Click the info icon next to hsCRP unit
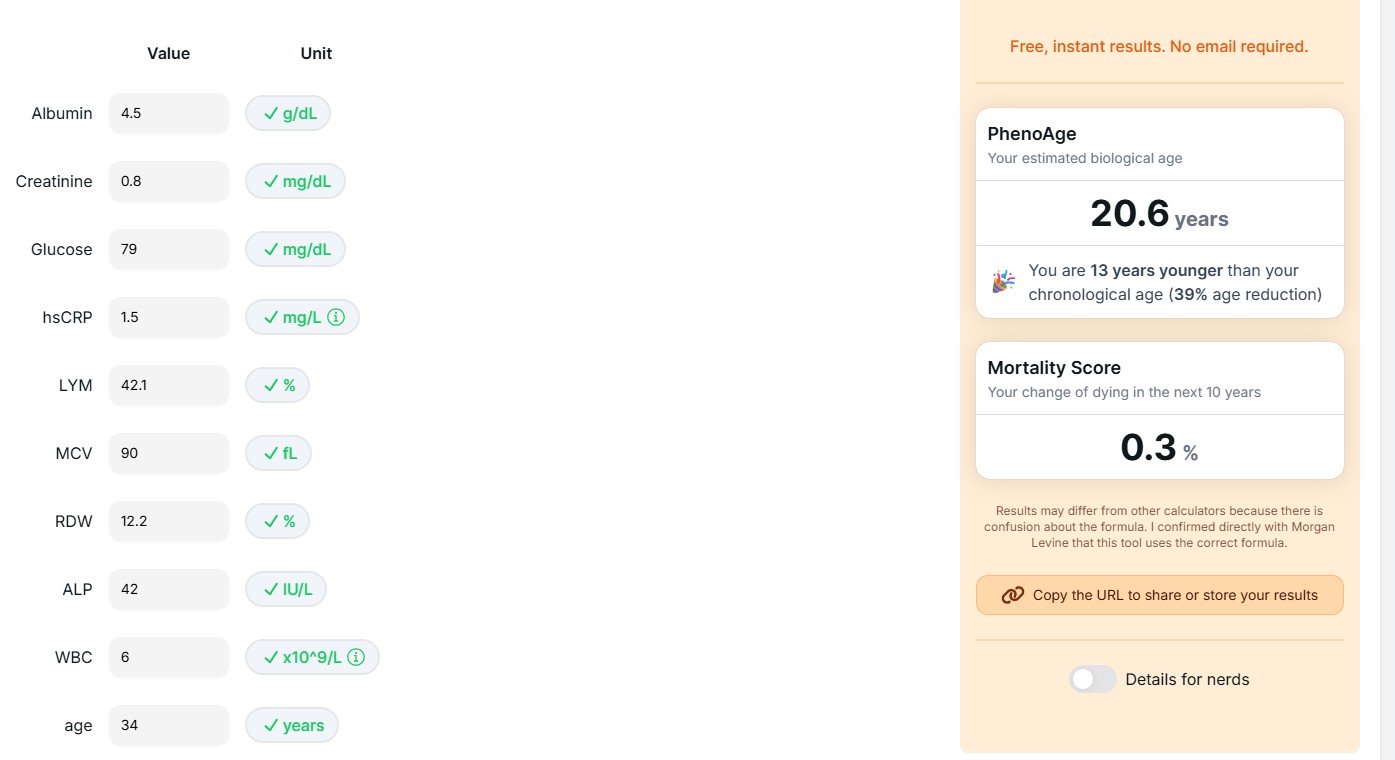 337,317
